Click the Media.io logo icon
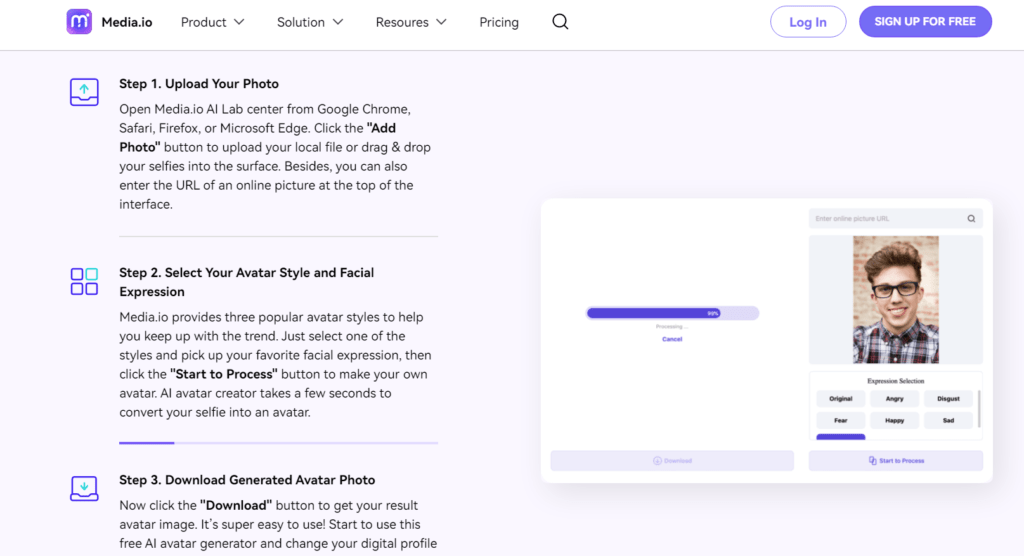This screenshot has width=1024, height=556. [79, 22]
